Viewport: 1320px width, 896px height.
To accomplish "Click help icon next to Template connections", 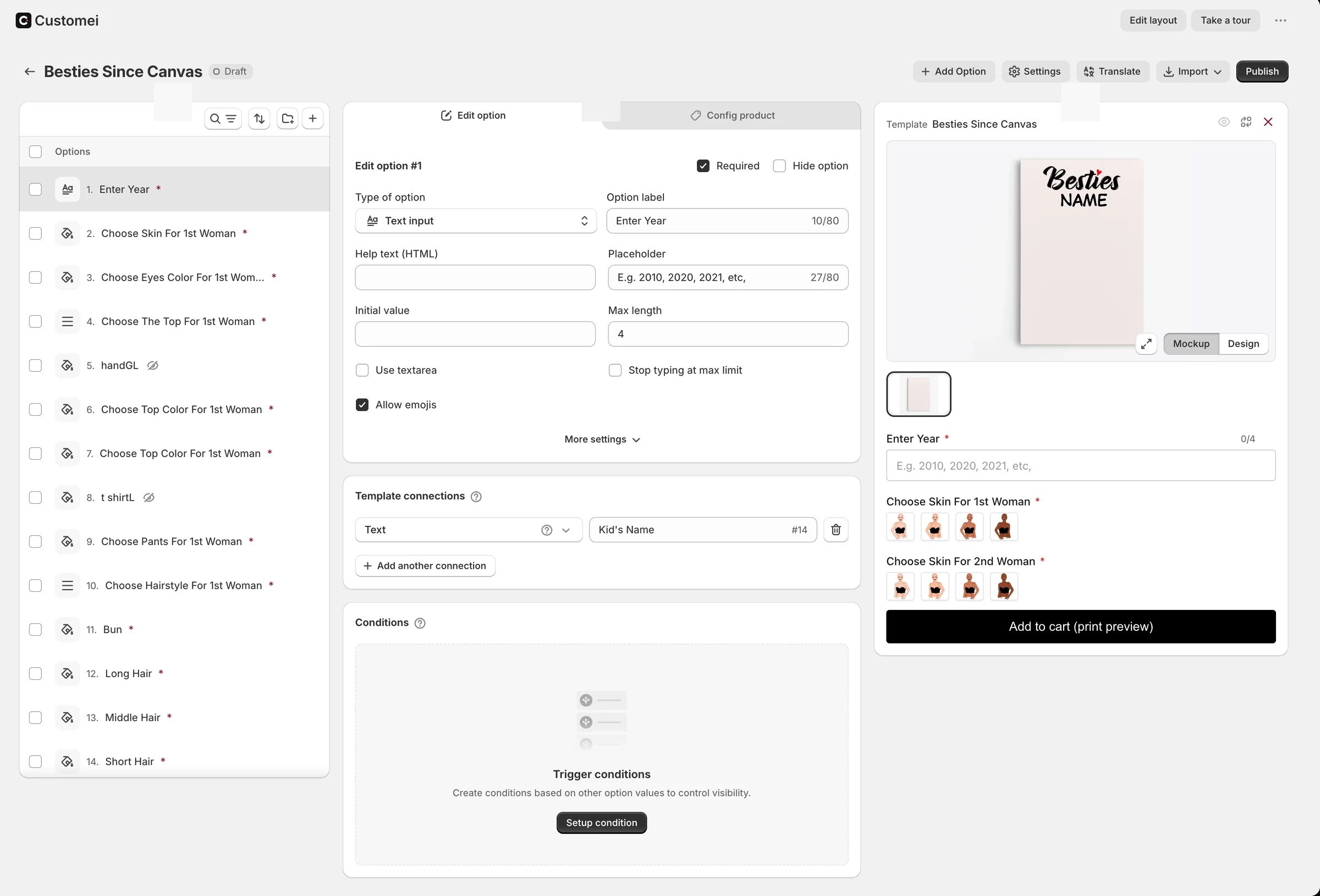I will (476, 497).
